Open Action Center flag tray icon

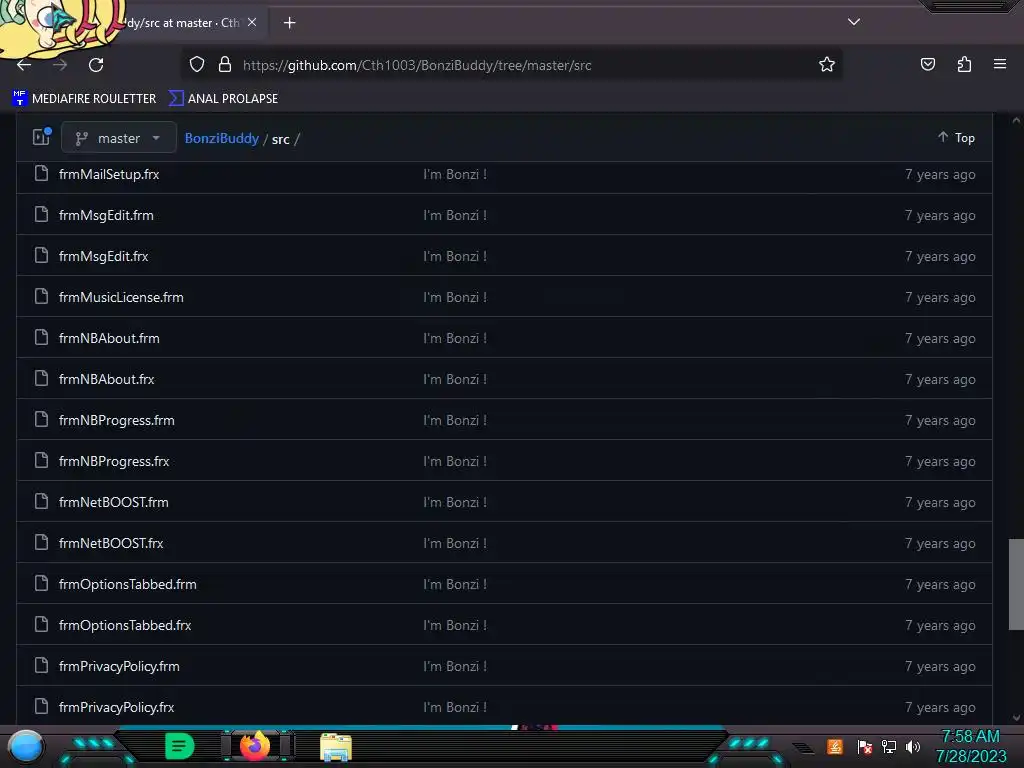point(864,746)
